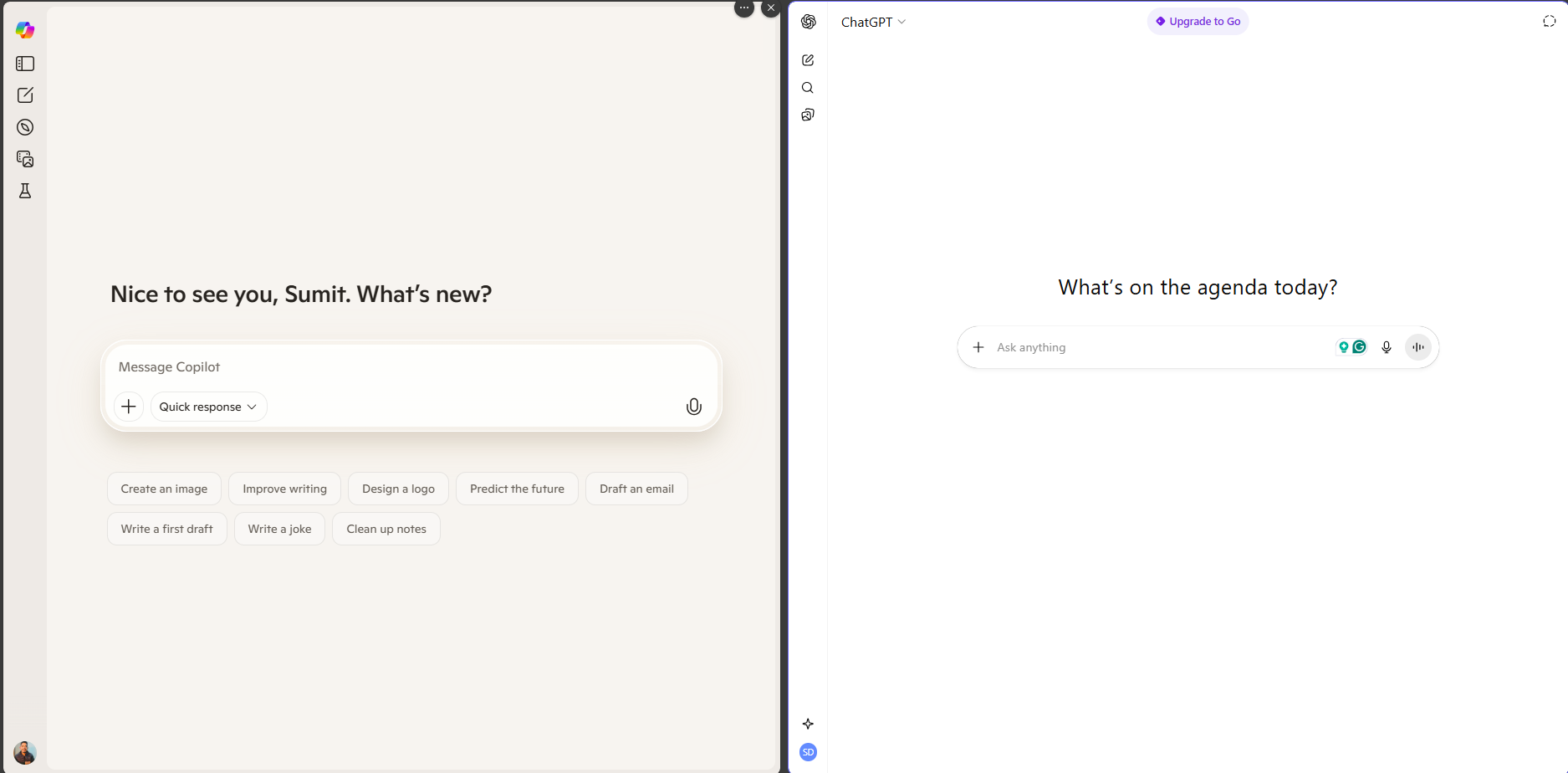Click the Create an image suggestion
Image resolution: width=1568 pixels, height=773 pixels.
point(164,489)
